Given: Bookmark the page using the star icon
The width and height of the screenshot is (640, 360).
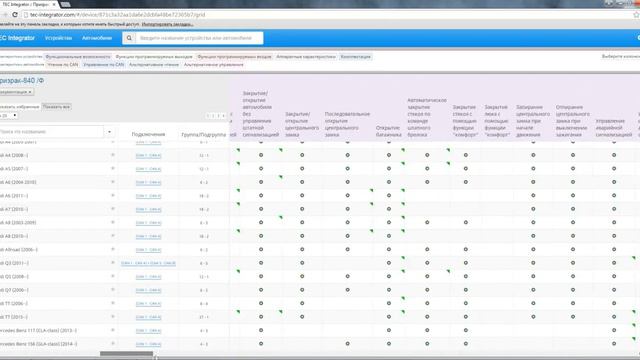Looking at the screenshot, I should (636, 15).
